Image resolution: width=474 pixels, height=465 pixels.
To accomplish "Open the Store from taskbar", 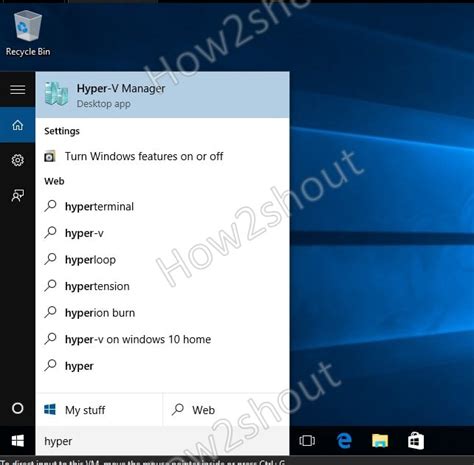I will (416, 441).
